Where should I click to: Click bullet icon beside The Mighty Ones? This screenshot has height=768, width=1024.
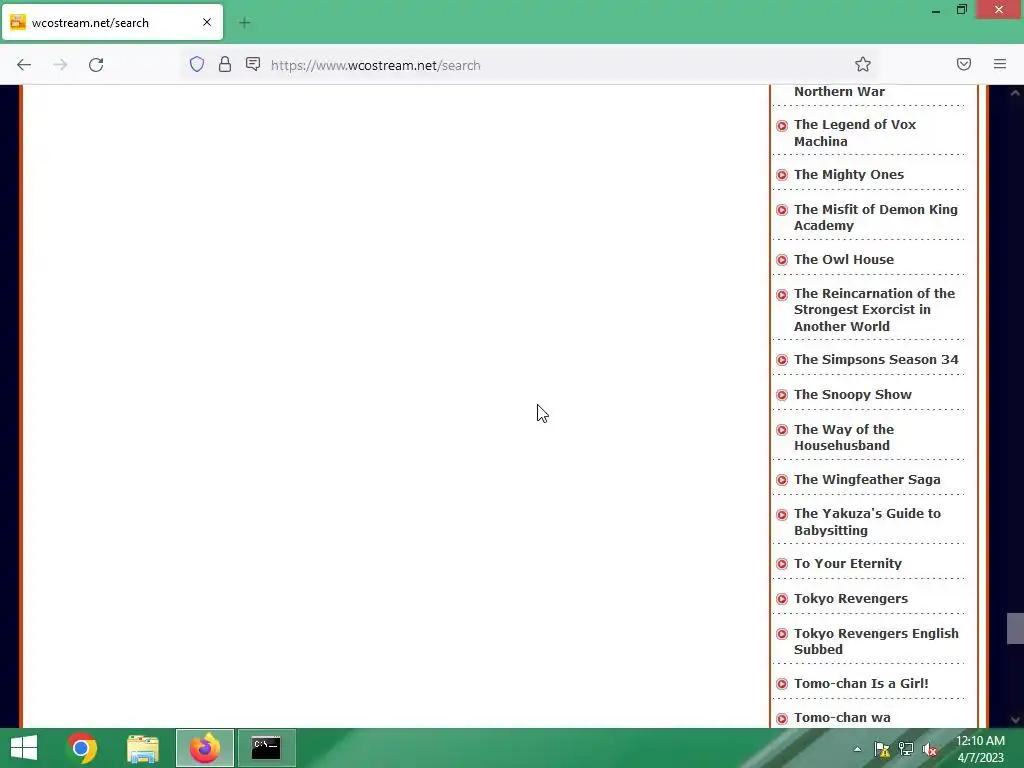click(x=782, y=175)
